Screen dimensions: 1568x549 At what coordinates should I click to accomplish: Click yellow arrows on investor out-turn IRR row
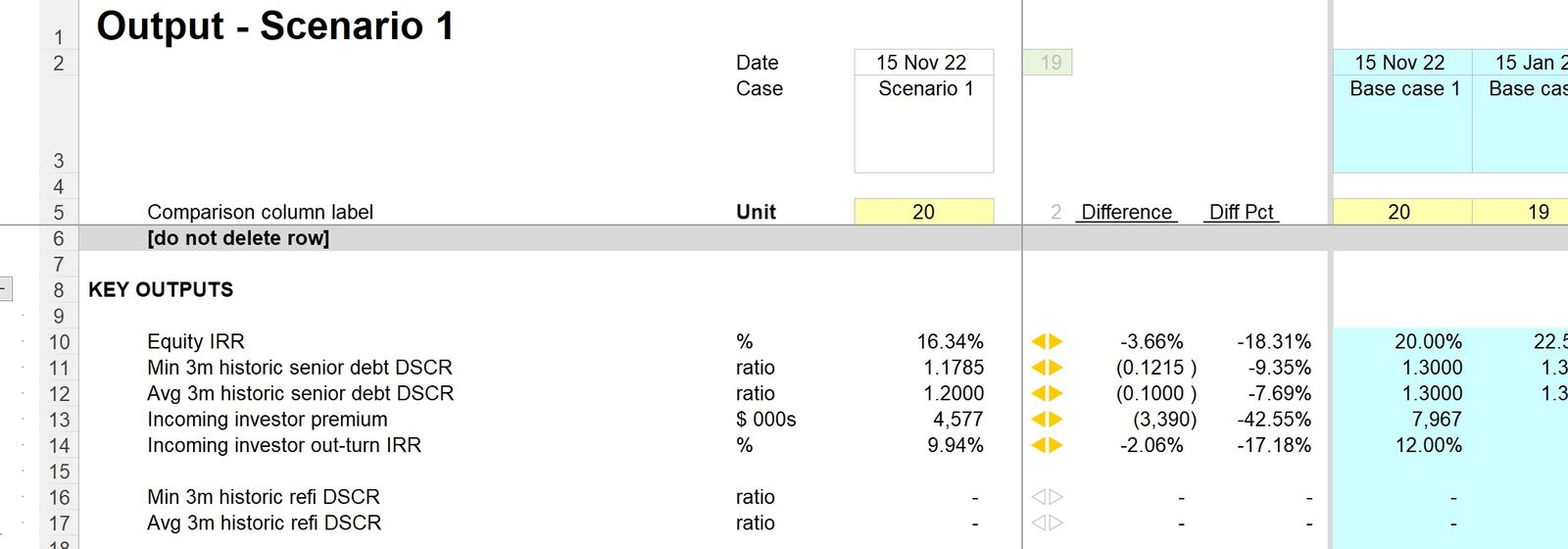(1047, 445)
